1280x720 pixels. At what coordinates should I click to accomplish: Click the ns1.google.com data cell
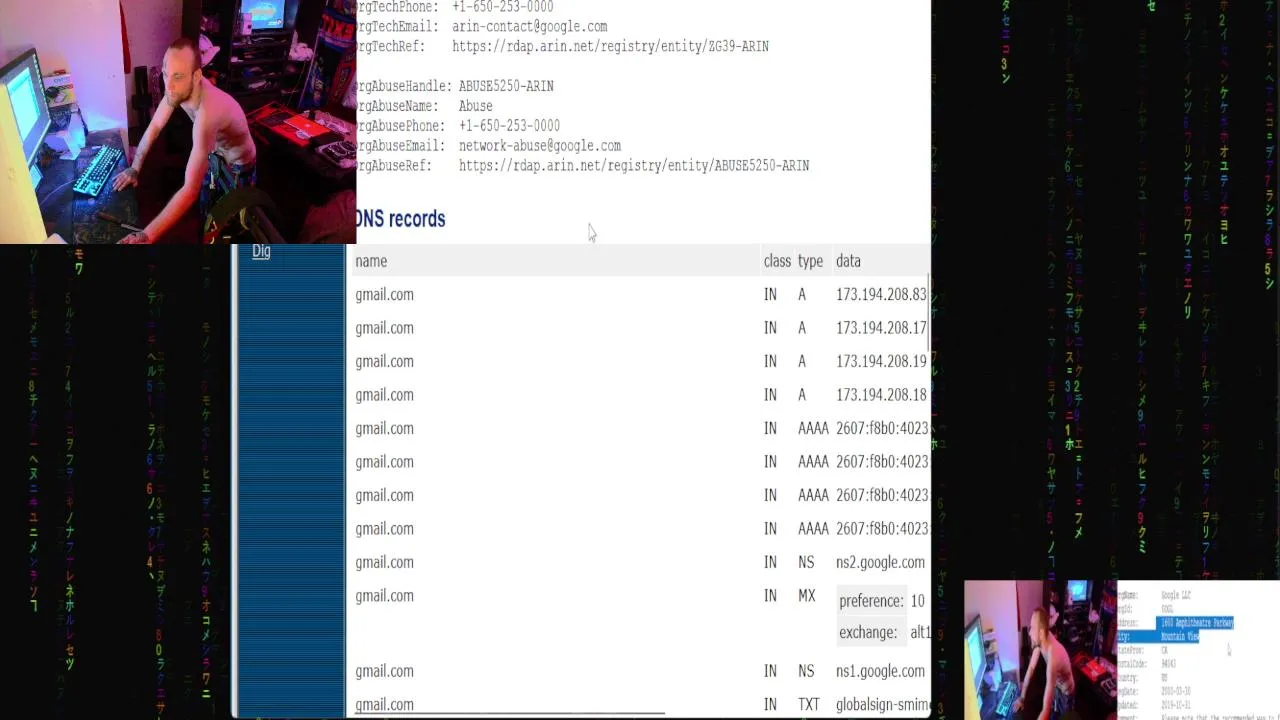880,671
